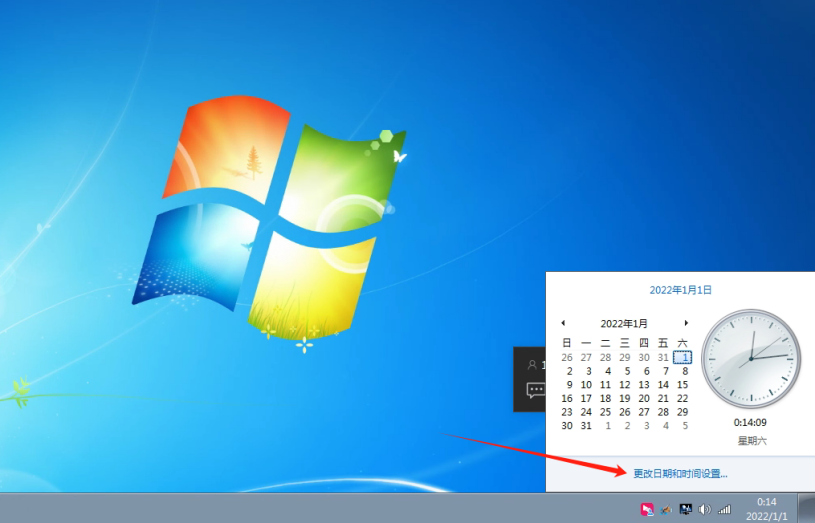Open the network signal bars icon
Viewport: 815px width, 523px height.
[725, 509]
